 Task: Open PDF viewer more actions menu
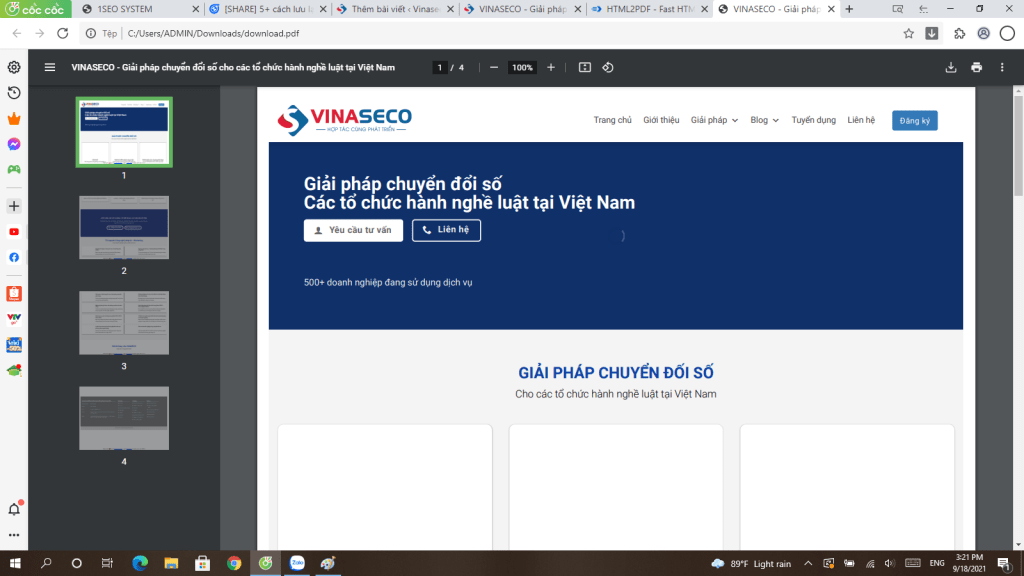(1002, 67)
